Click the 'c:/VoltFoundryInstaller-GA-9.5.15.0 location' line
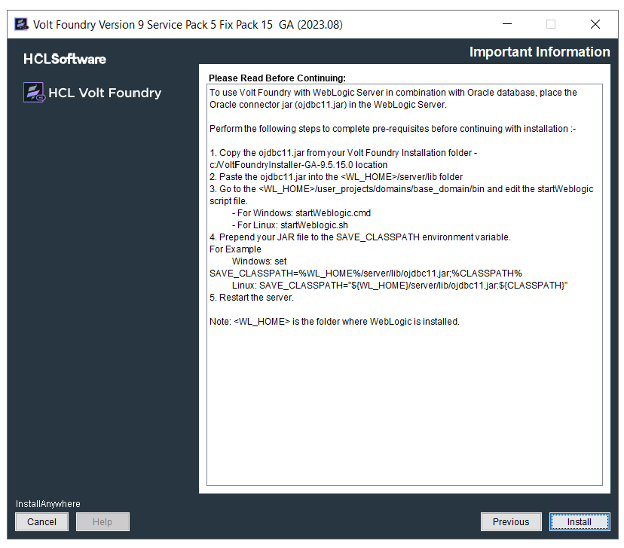Viewport: 624px width, 548px height. pos(298,165)
